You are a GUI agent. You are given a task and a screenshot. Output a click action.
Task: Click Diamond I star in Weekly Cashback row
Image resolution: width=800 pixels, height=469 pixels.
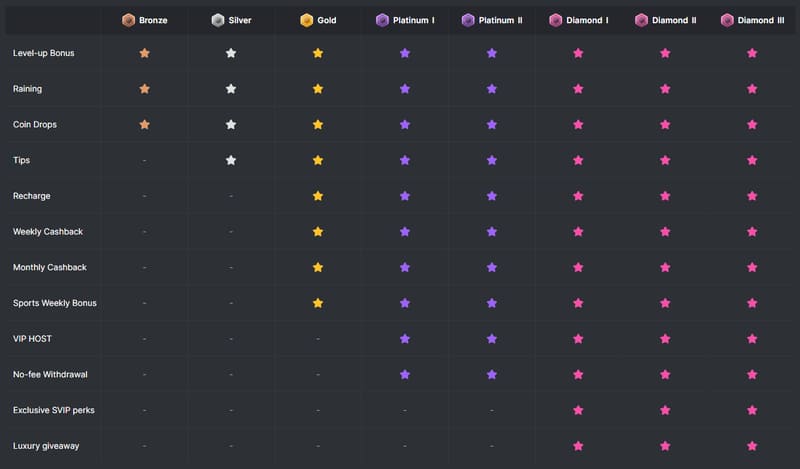[x=578, y=232]
